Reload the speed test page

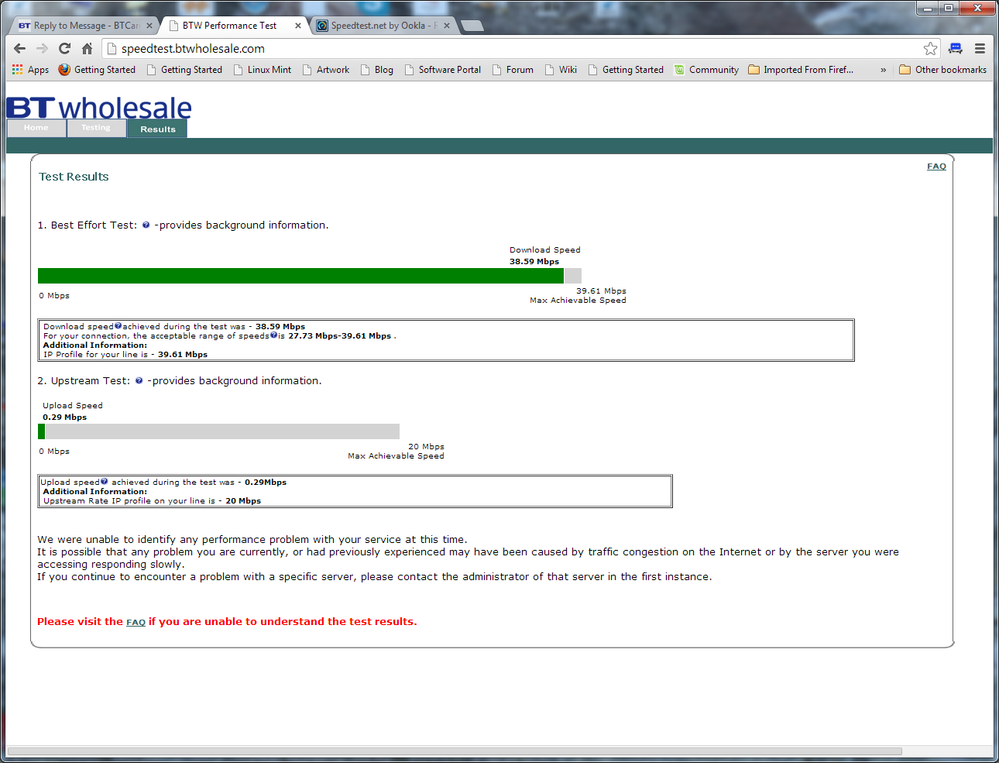click(x=63, y=47)
